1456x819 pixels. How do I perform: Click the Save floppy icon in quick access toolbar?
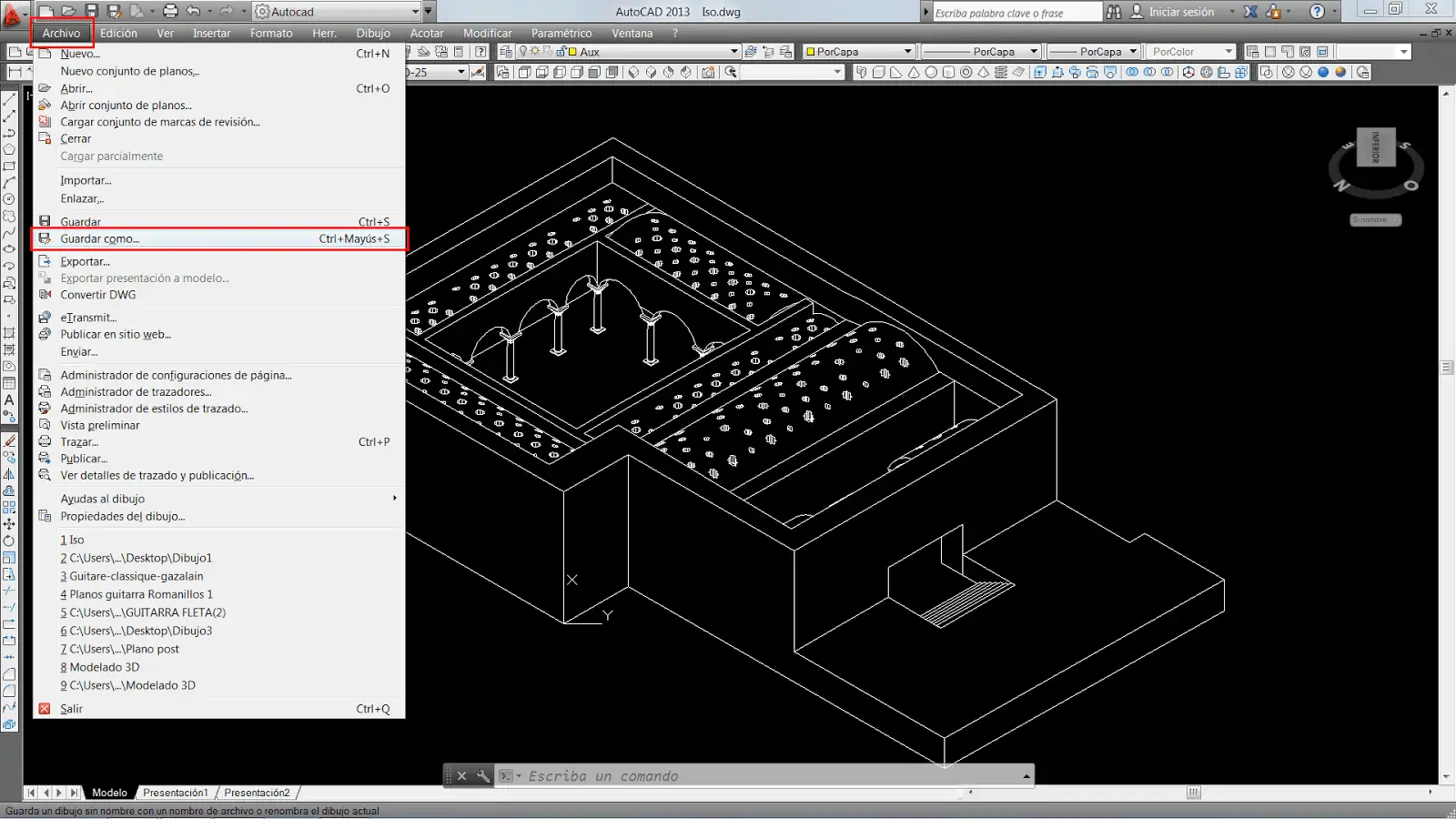tap(91, 11)
